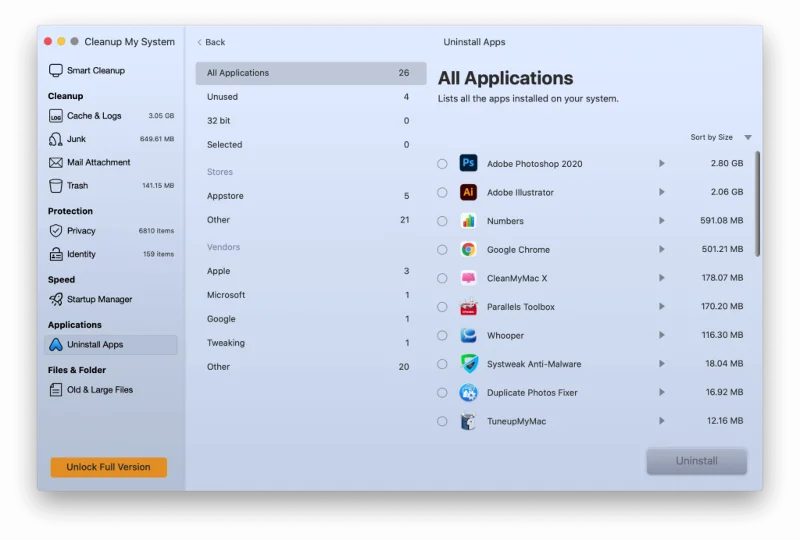Click the Privacy shield icon
This screenshot has width=800, height=540.
(x=56, y=231)
